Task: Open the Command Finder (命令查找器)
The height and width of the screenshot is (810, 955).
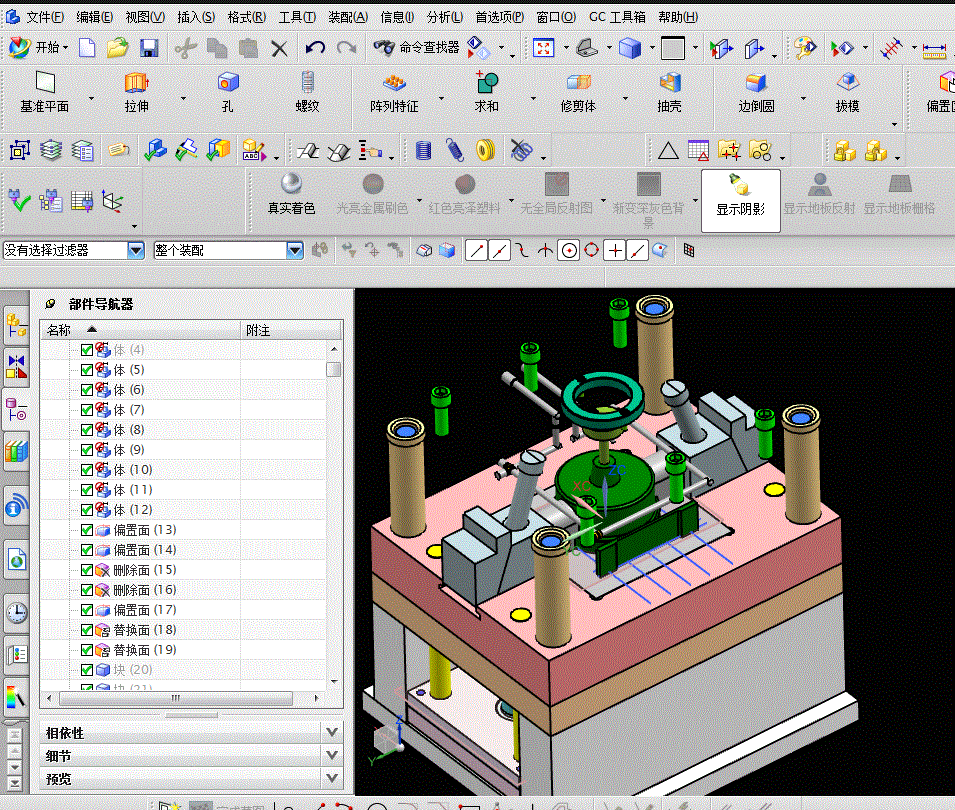Action: pos(417,48)
